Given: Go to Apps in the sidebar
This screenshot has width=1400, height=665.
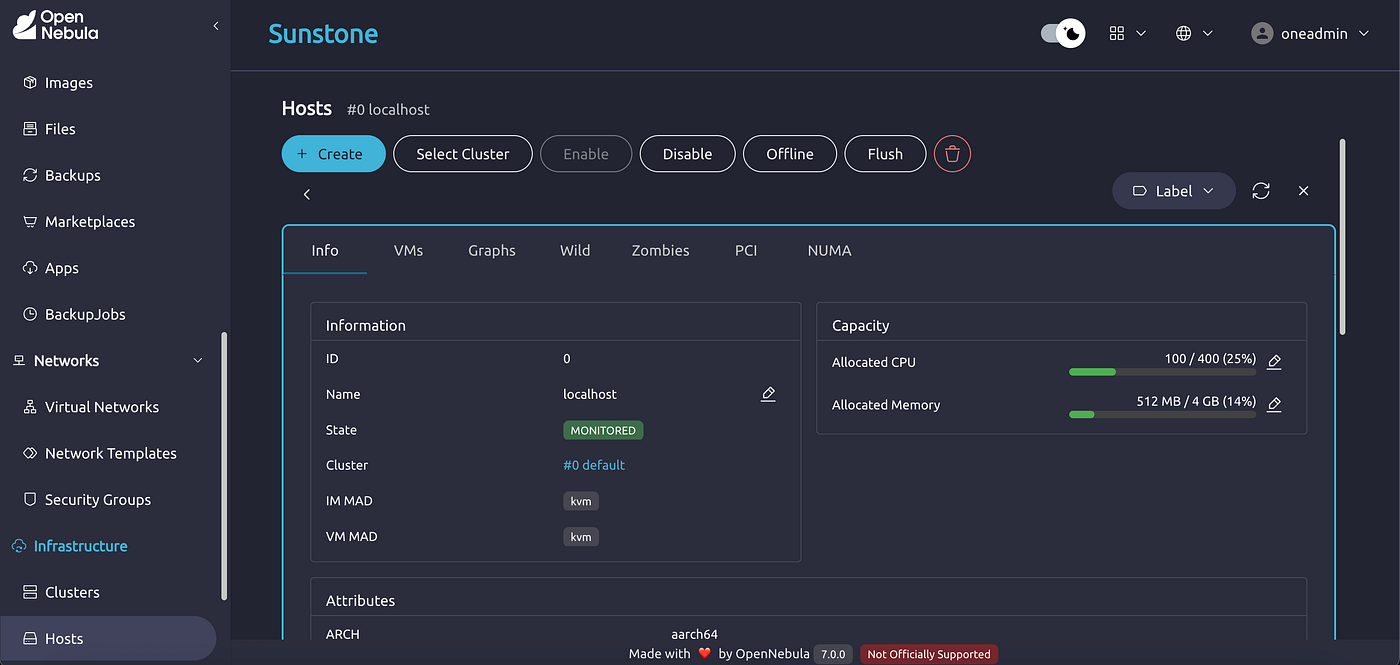Looking at the screenshot, I should pyautogui.click(x=62, y=268).
